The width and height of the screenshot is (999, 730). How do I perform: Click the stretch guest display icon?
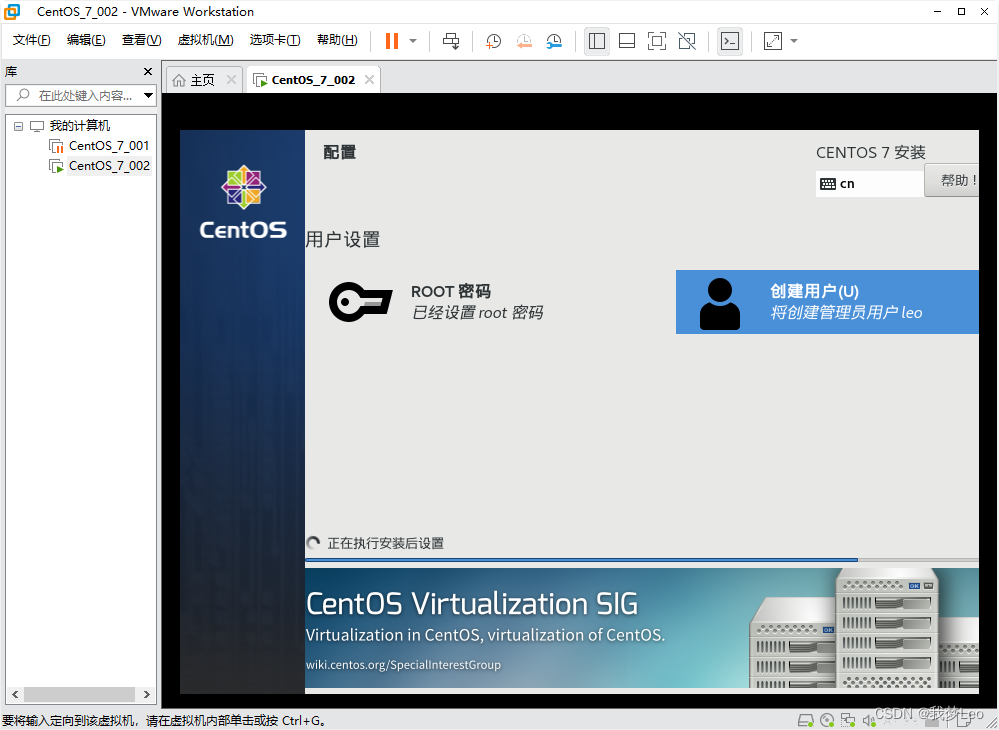773,41
